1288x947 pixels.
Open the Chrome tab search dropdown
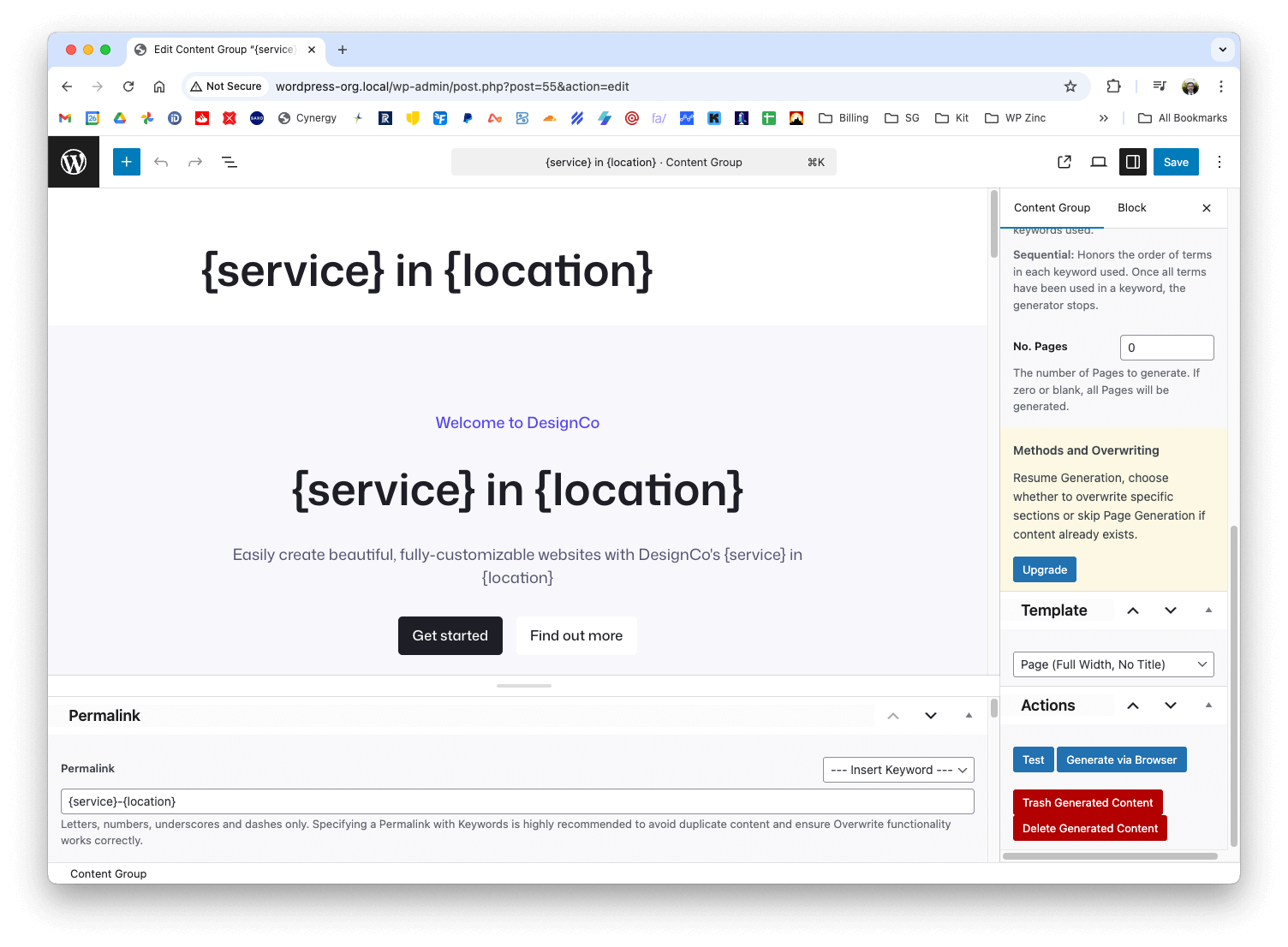coord(1223,50)
